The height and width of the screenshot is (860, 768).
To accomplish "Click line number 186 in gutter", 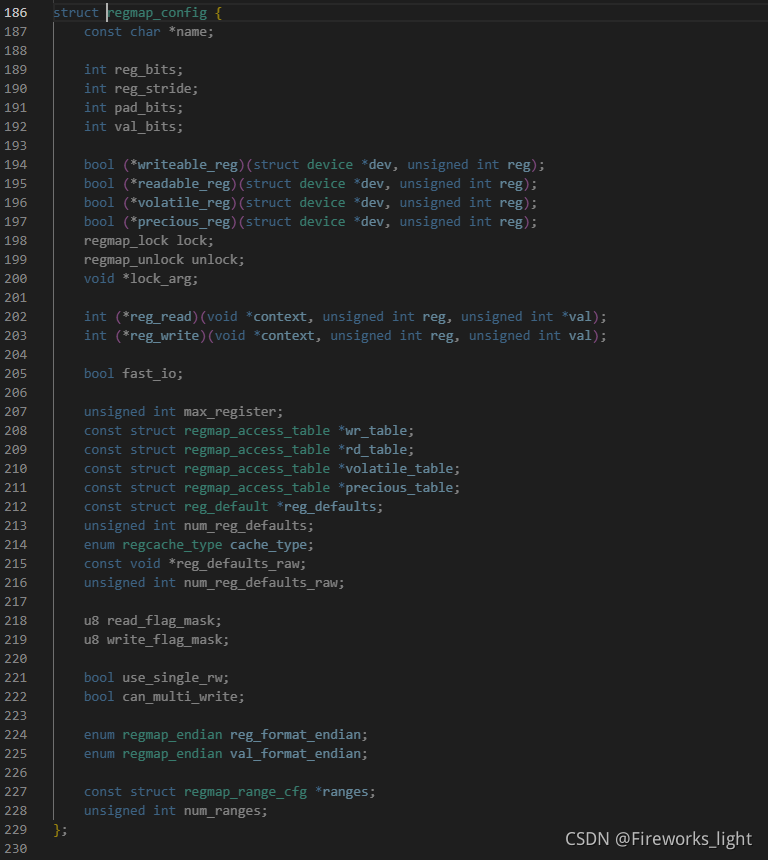I will [15, 13].
